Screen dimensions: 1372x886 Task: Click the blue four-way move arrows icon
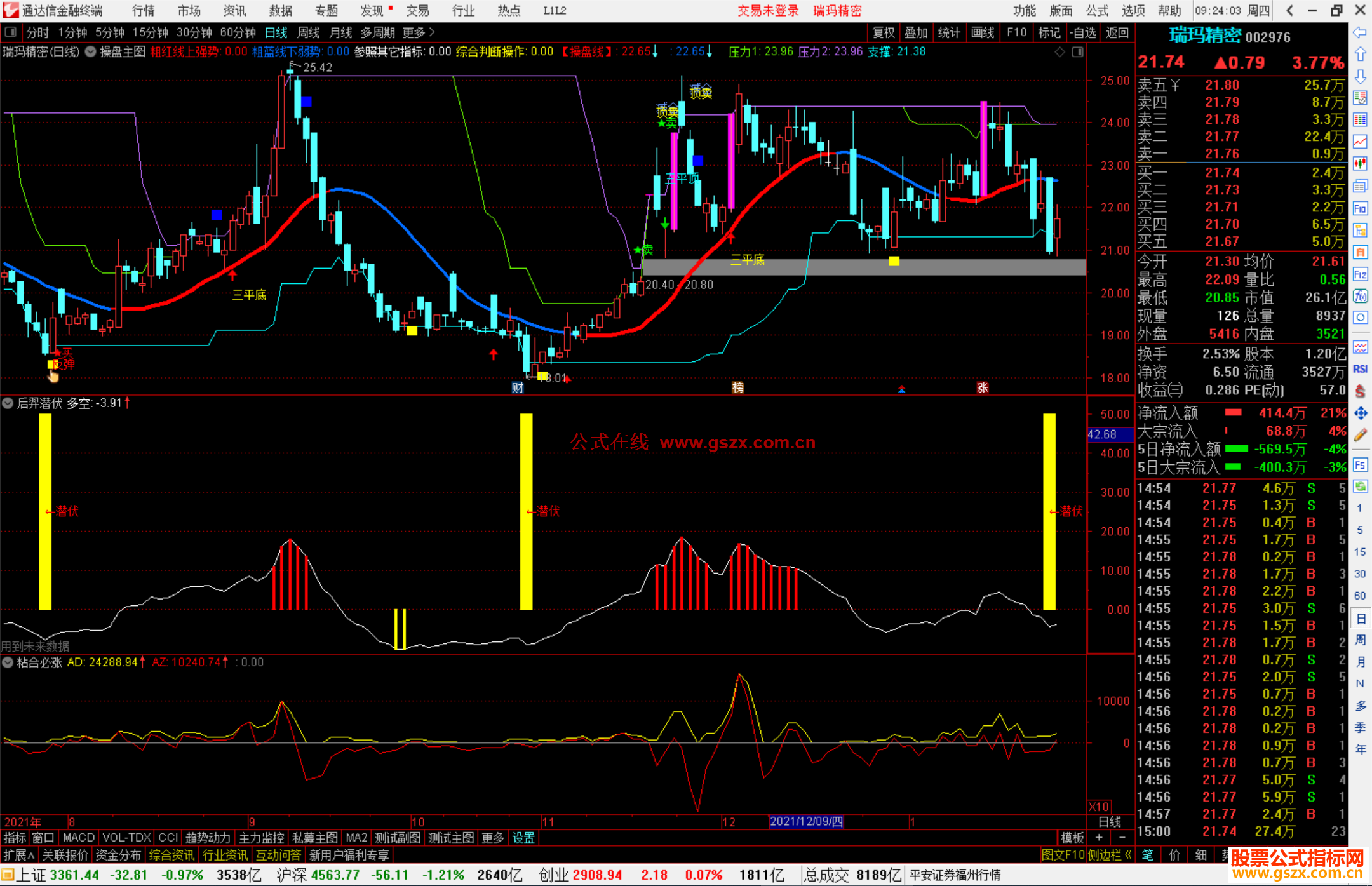coord(1360,413)
